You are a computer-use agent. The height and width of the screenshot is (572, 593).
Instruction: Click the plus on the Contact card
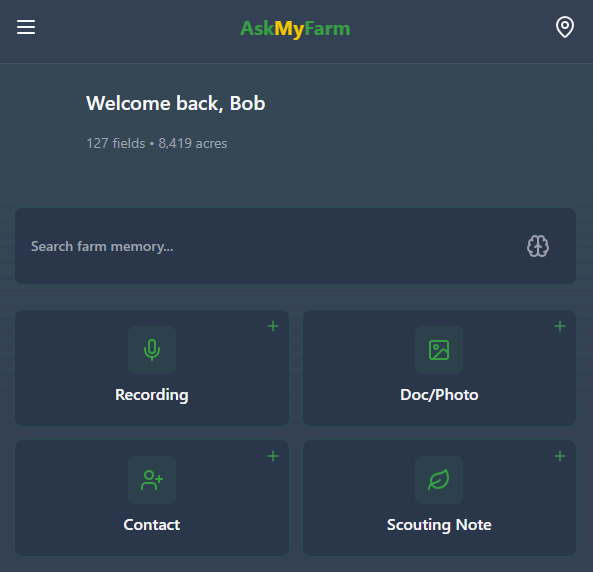point(273,456)
